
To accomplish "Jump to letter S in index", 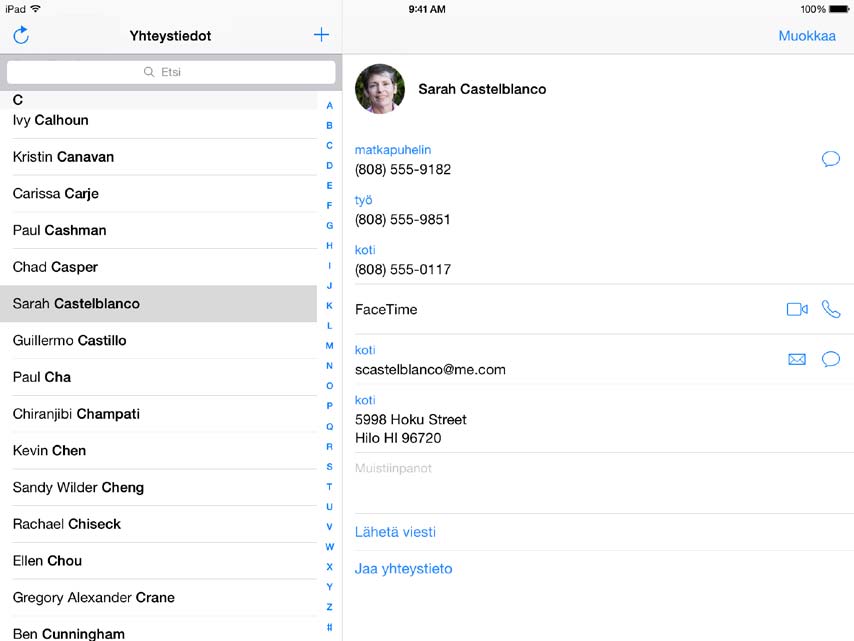I will pos(330,467).
